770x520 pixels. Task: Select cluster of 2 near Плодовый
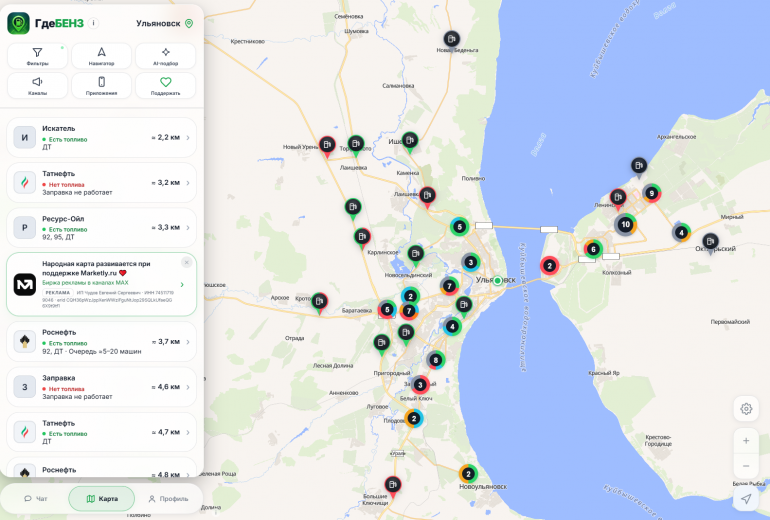[413, 418]
